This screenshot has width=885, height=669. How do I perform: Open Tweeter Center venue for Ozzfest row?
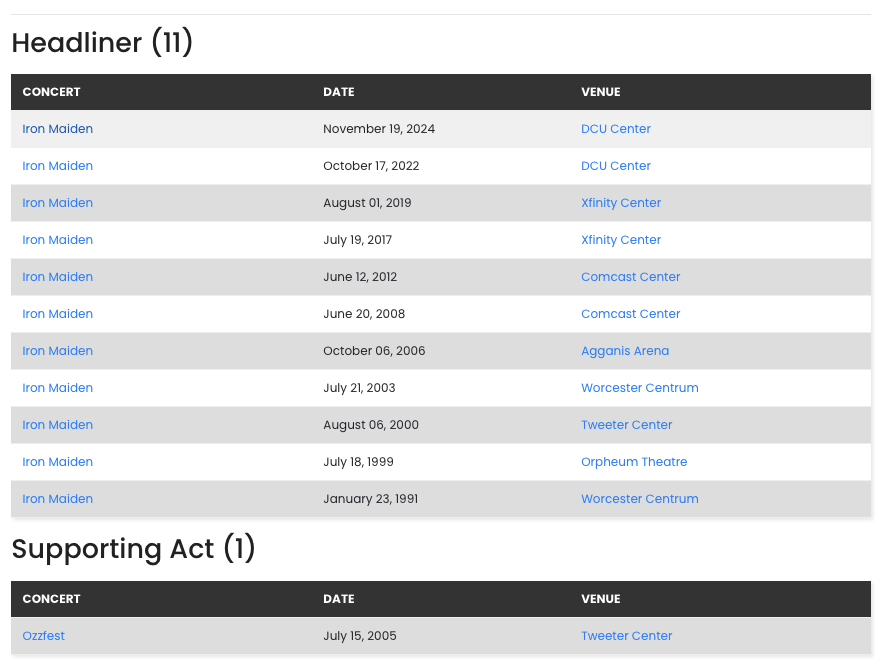(626, 636)
